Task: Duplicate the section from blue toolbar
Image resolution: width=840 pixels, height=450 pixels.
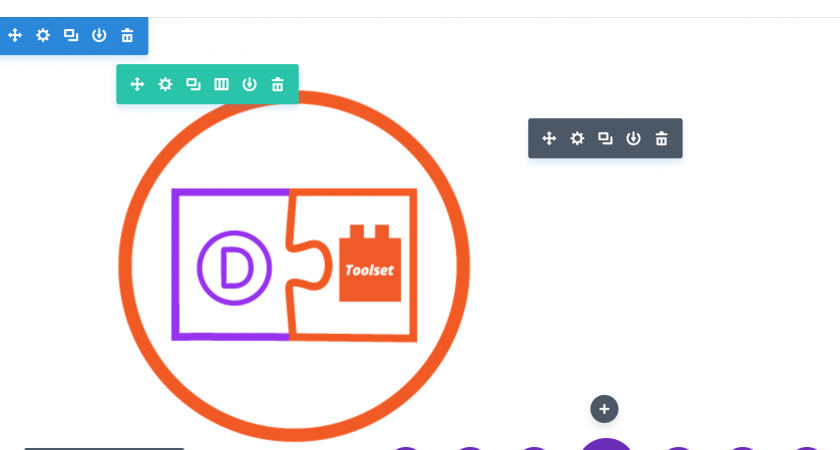Action: [x=71, y=35]
